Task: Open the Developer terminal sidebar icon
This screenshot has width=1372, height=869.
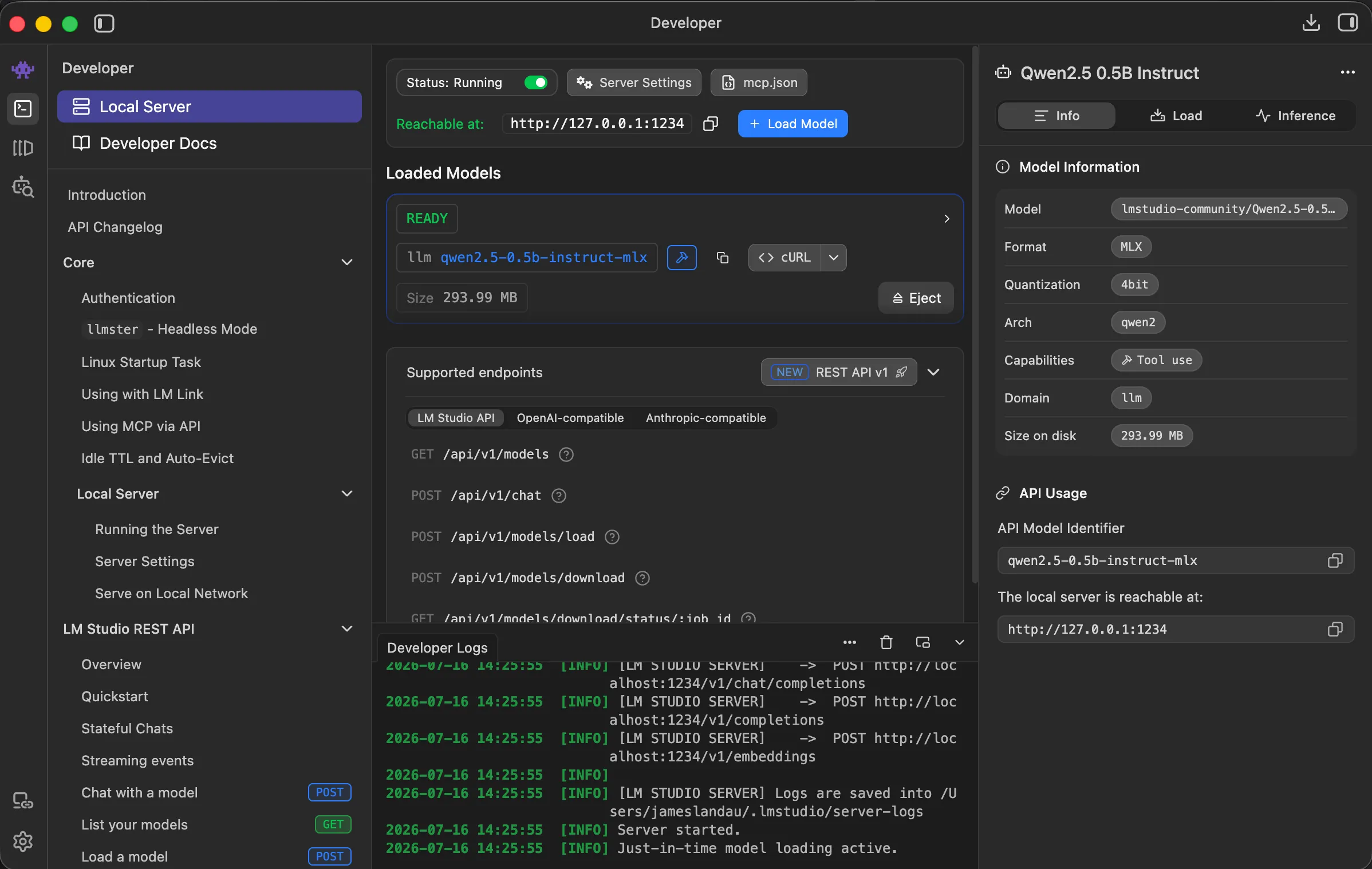Action: click(23, 108)
